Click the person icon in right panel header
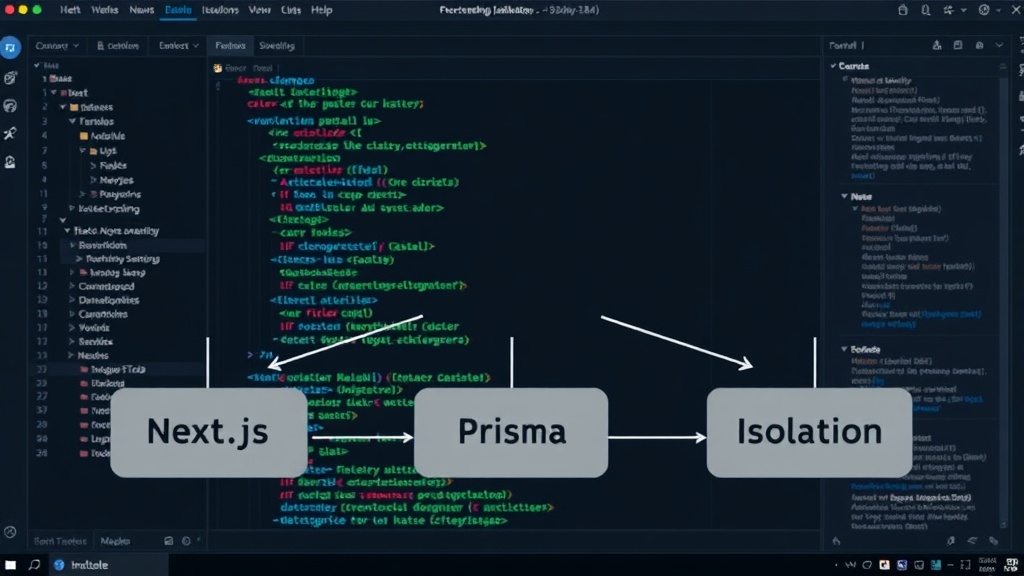 point(937,45)
